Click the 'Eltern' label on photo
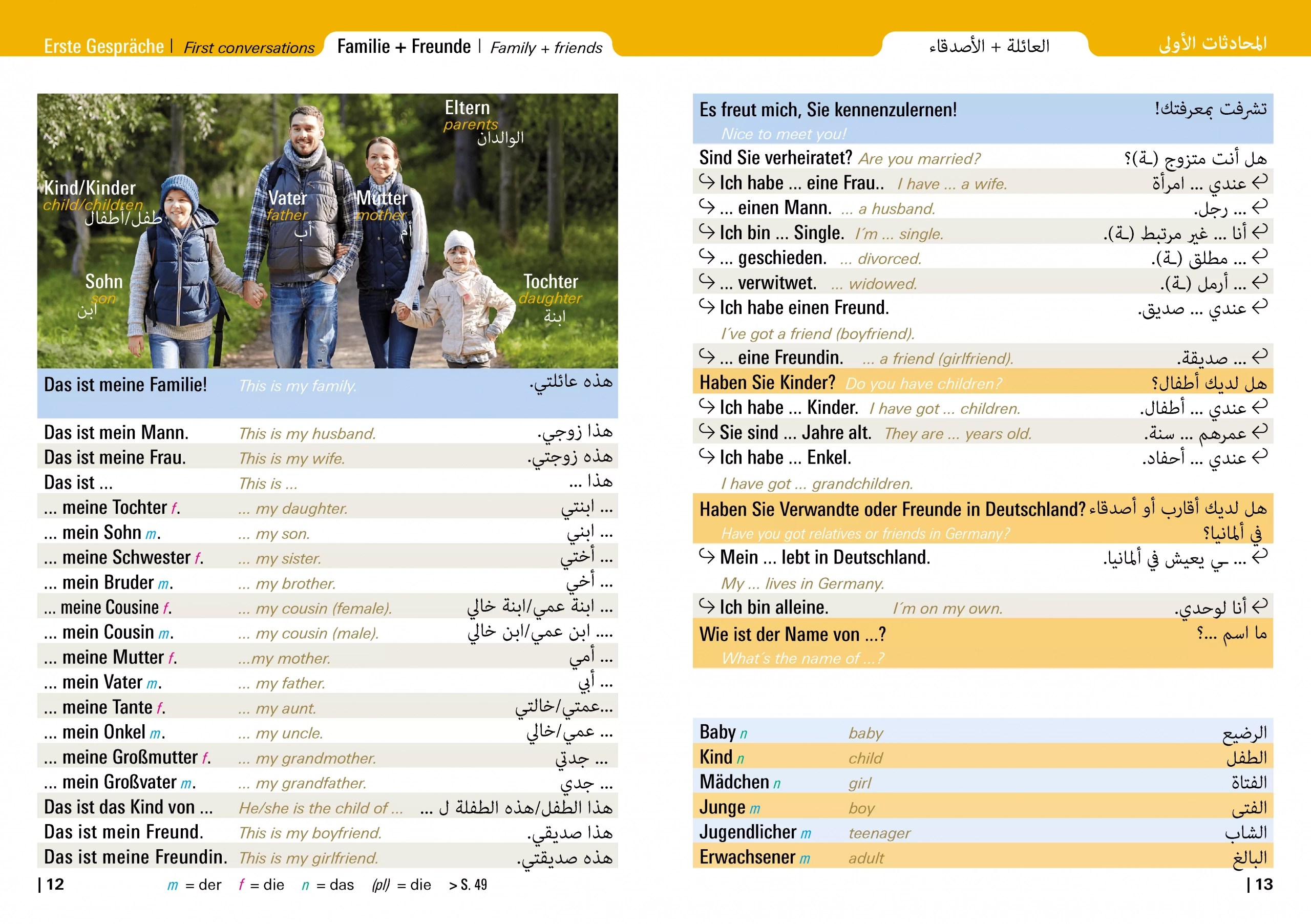Screen dimensions: 1311x924 tap(467, 108)
